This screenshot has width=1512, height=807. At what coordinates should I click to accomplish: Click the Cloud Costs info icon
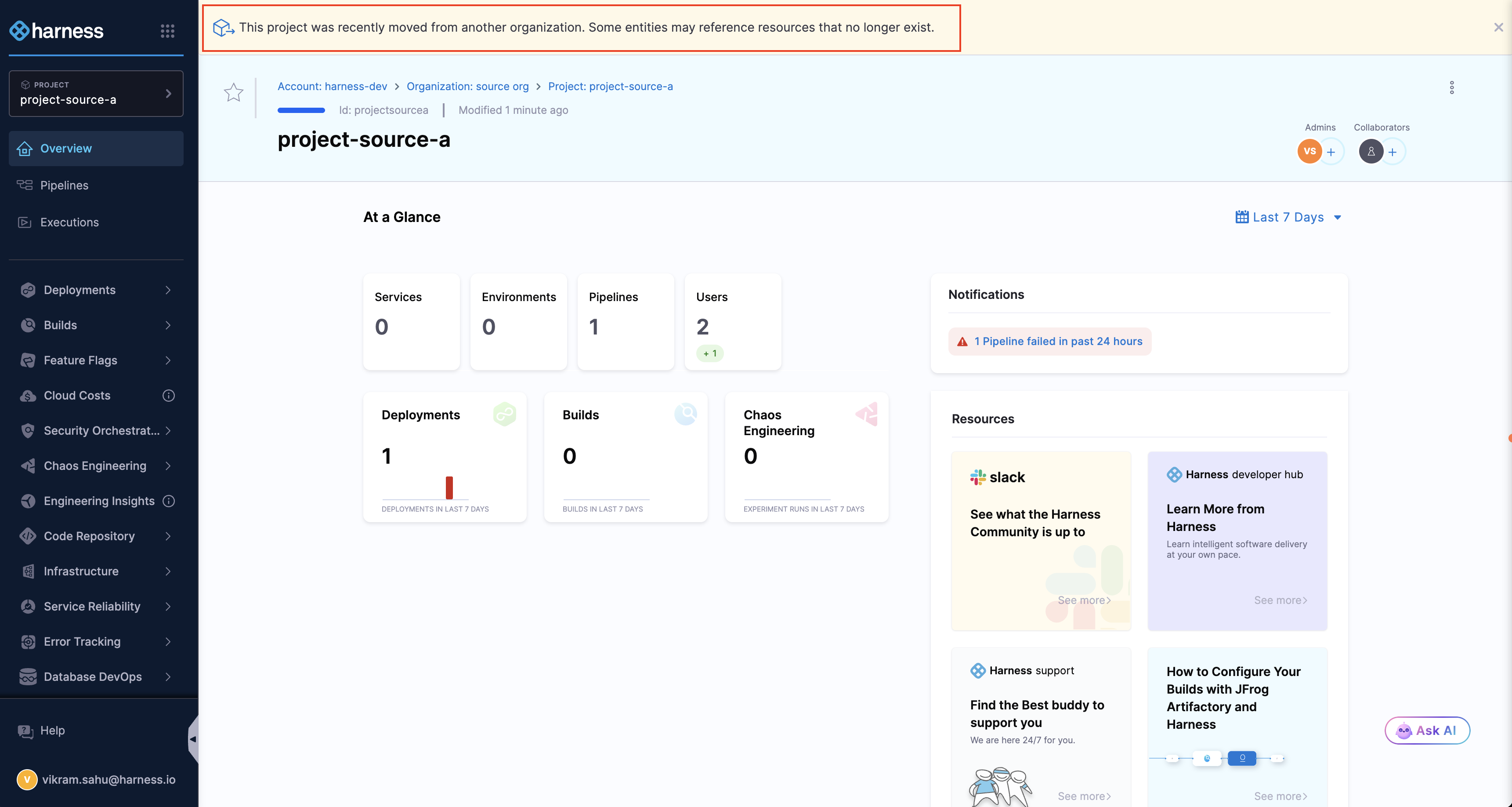coord(168,395)
